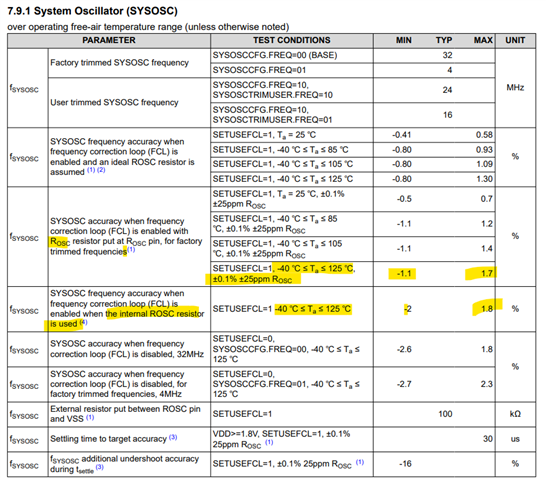Select the highlighted minimum value -1.1
546x480 pixels.
point(404,274)
